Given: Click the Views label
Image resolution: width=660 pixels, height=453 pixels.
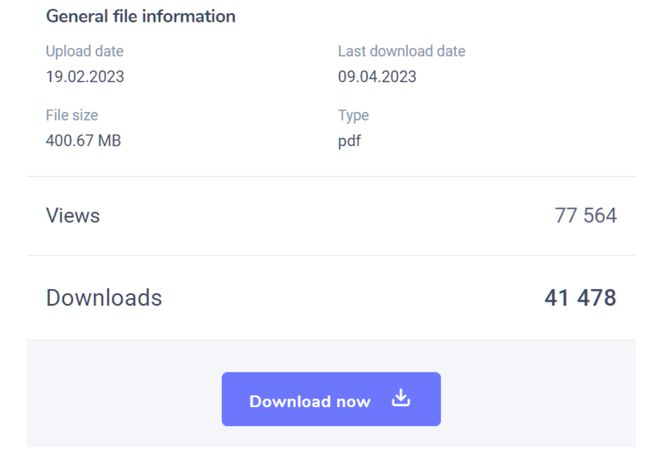Looking at the screenshot, I should 73,216.
